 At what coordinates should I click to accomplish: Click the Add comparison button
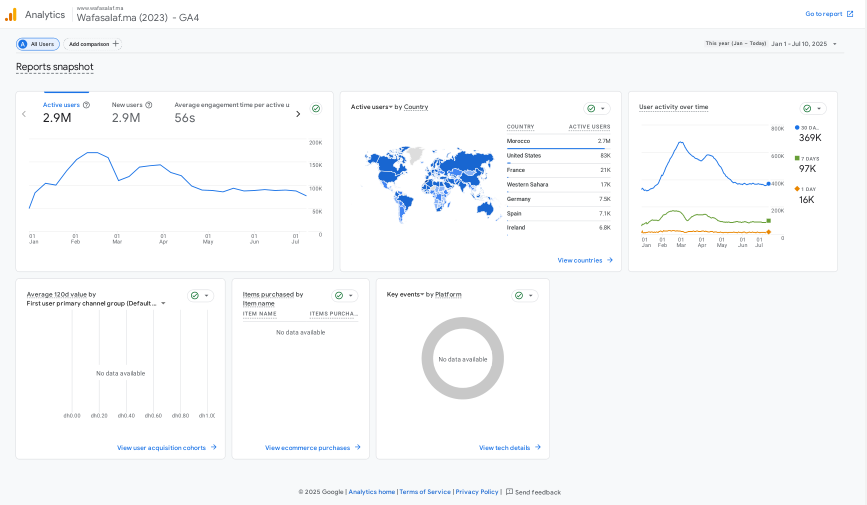tap(93, 44)
